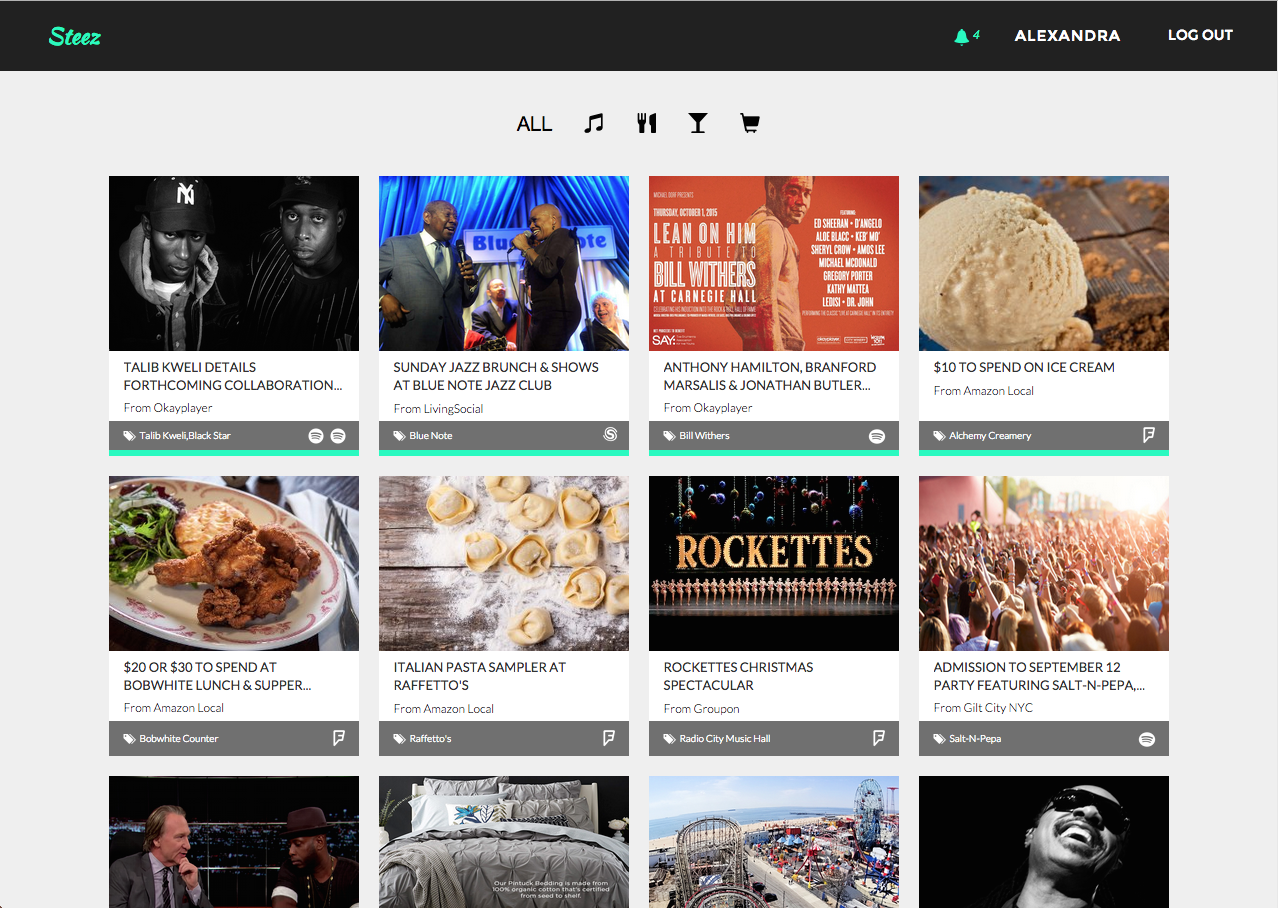Click LOG OUT

[1200, 35]
